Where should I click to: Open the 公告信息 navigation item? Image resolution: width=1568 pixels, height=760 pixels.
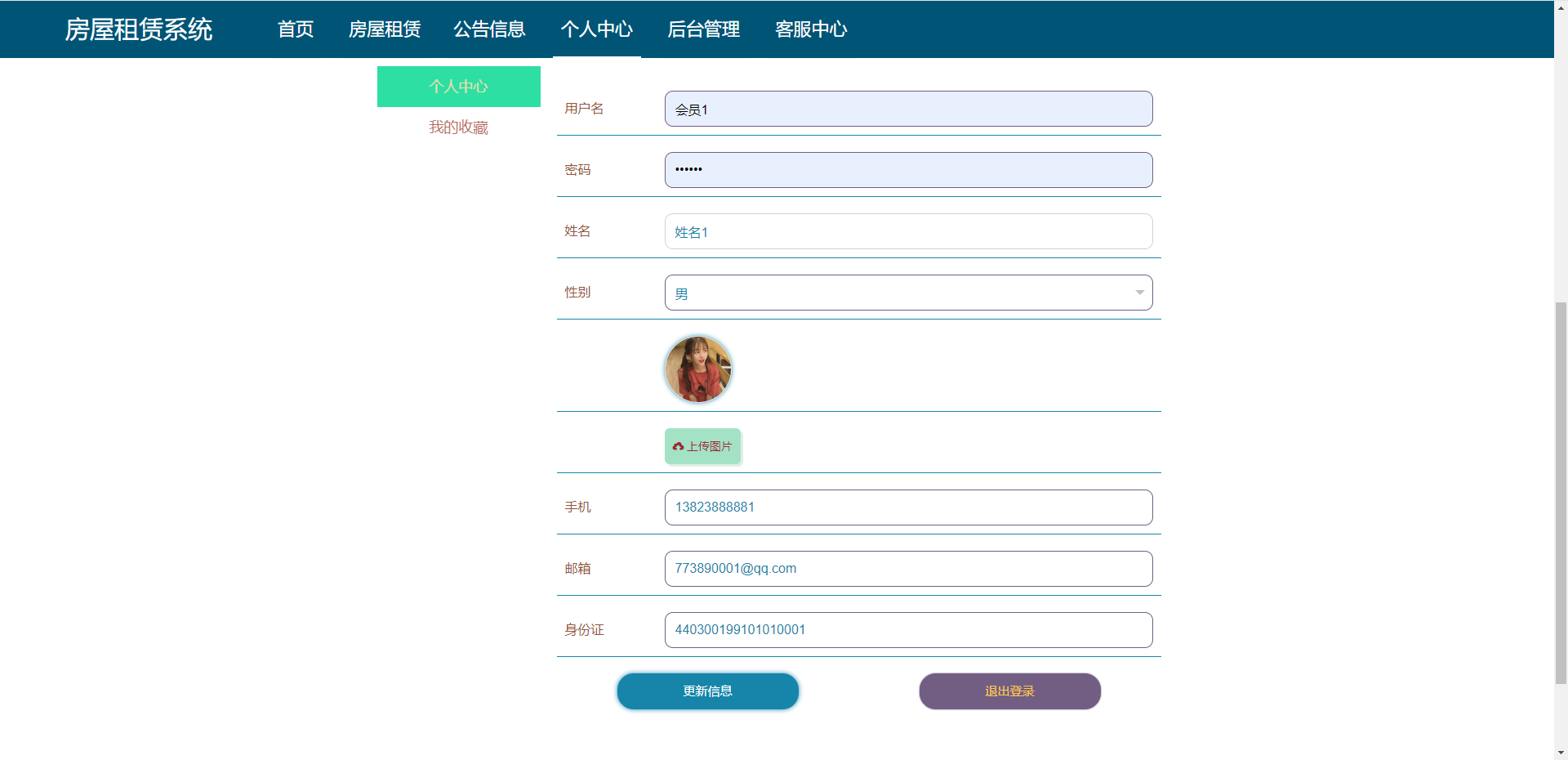[x=489, y=29]
